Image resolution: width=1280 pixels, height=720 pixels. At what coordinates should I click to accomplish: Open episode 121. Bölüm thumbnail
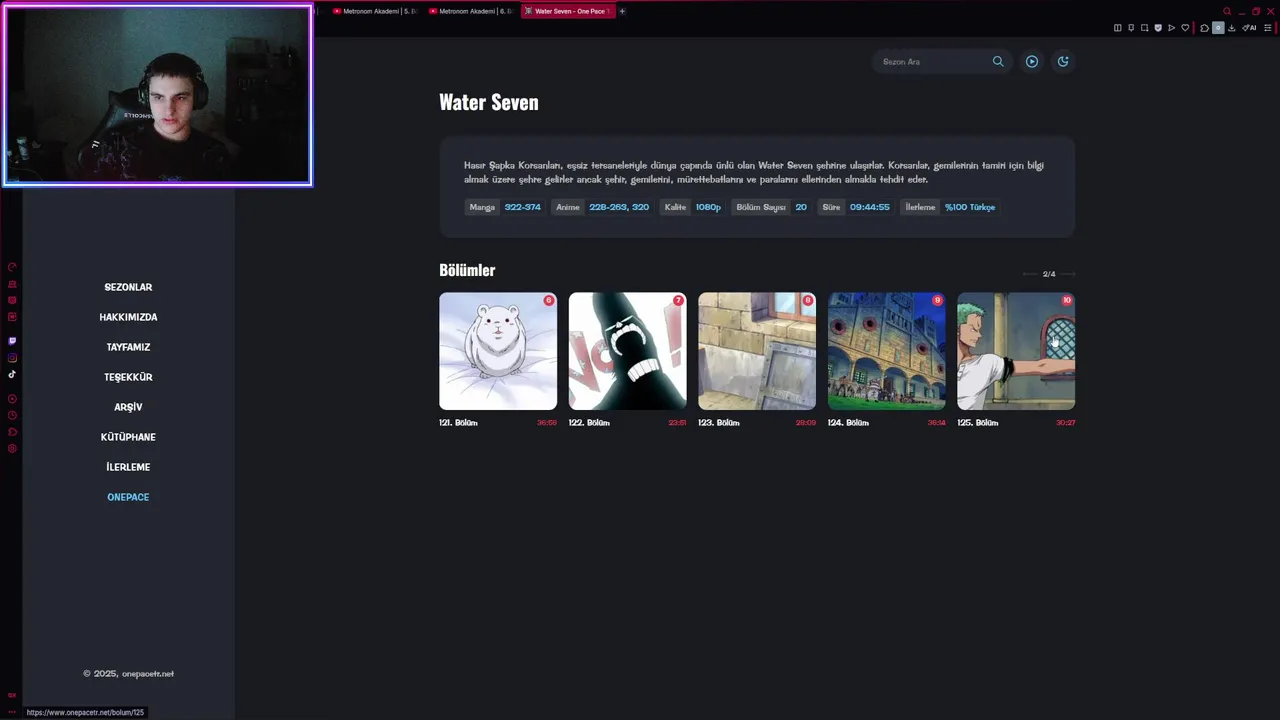pos(498,351)
